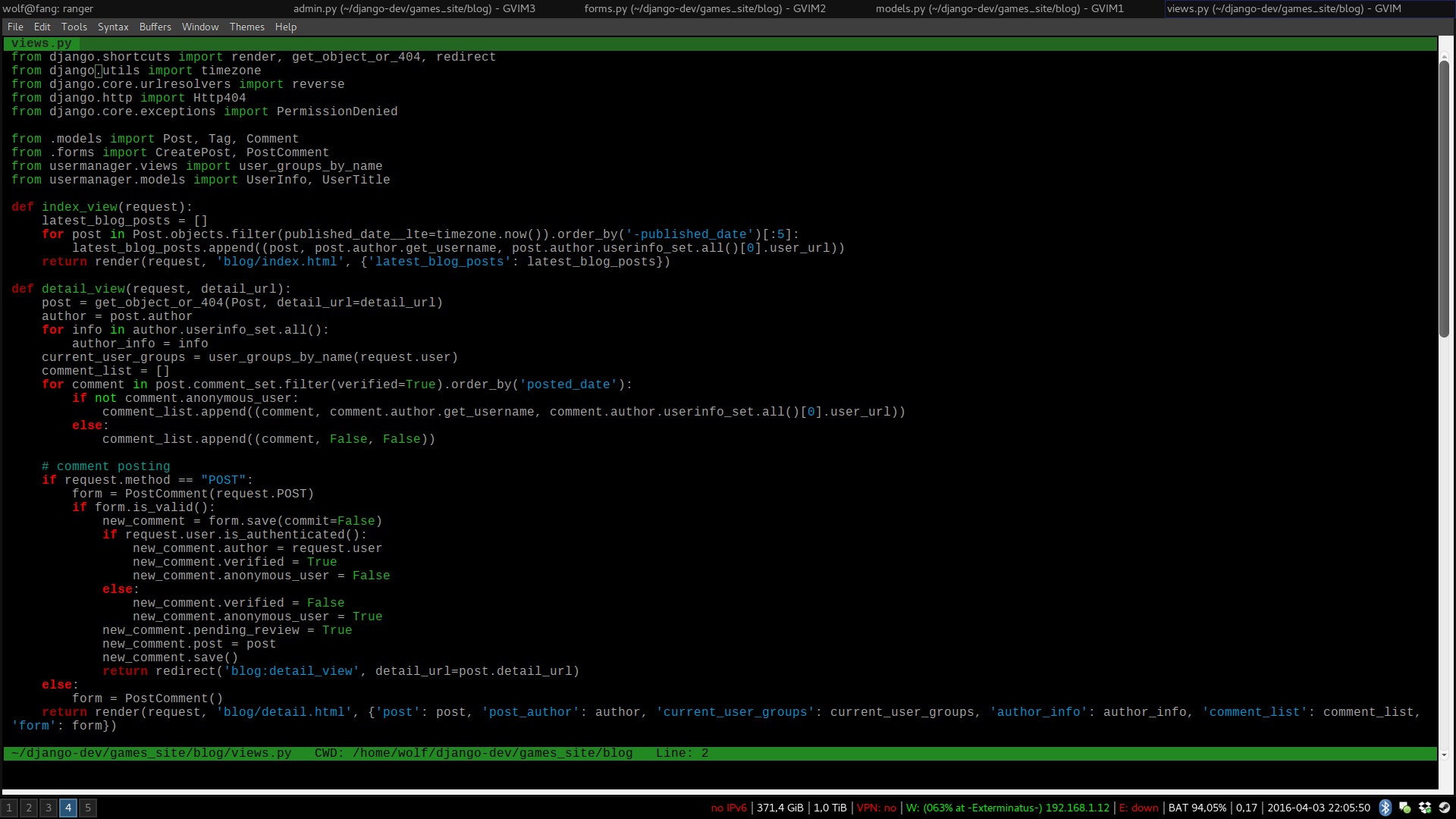1456x819 pixels.
Task: Open the File menu
Action: click(x=15, y=27)
